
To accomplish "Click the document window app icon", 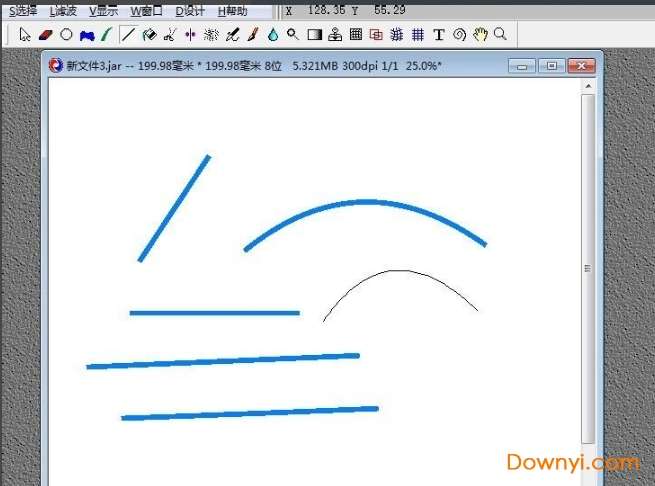I will click(56, 66).
